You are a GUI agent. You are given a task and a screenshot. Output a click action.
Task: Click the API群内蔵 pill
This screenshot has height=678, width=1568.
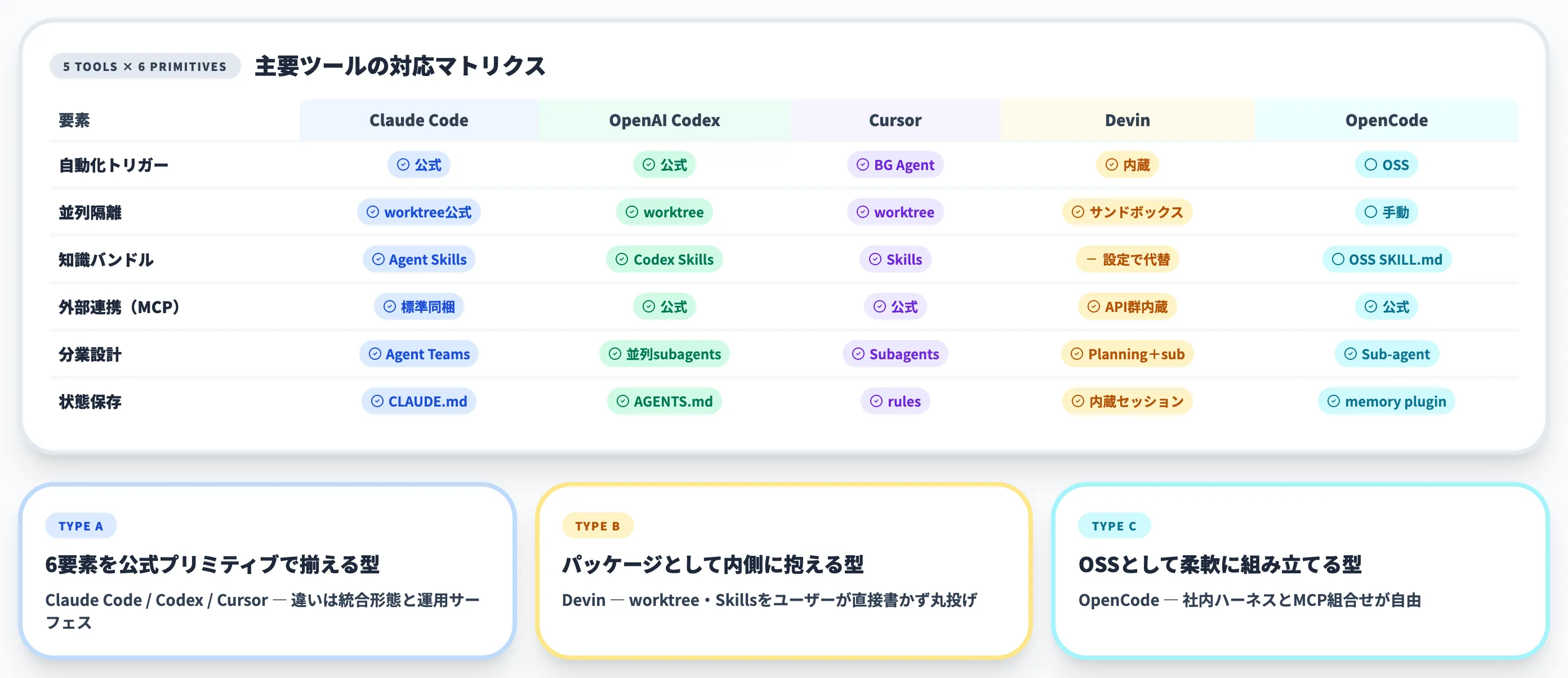(x=1128, y=307)
